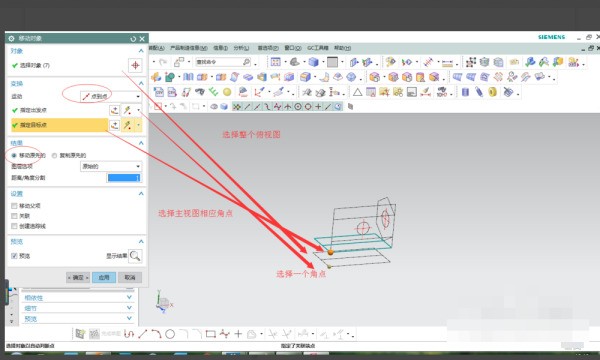600x360 pixels.
Task: Select the rectangle sketch tool in bottom toolbar
Action: (210, 334)
